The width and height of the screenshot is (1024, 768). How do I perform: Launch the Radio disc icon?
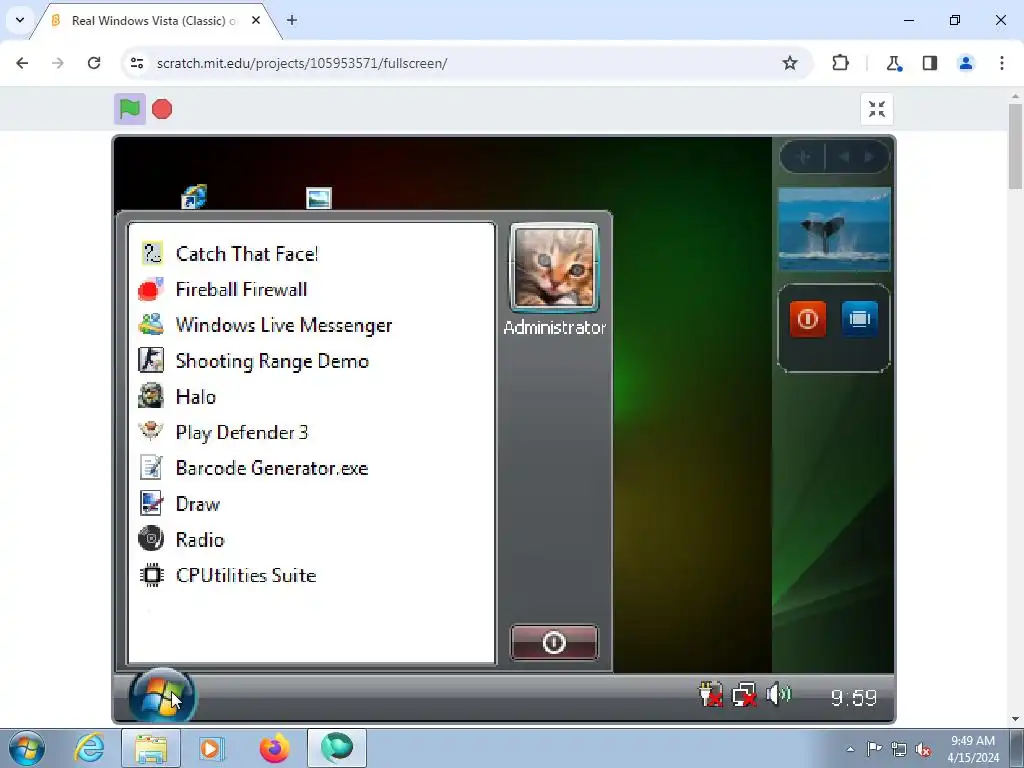click(151, 539)
